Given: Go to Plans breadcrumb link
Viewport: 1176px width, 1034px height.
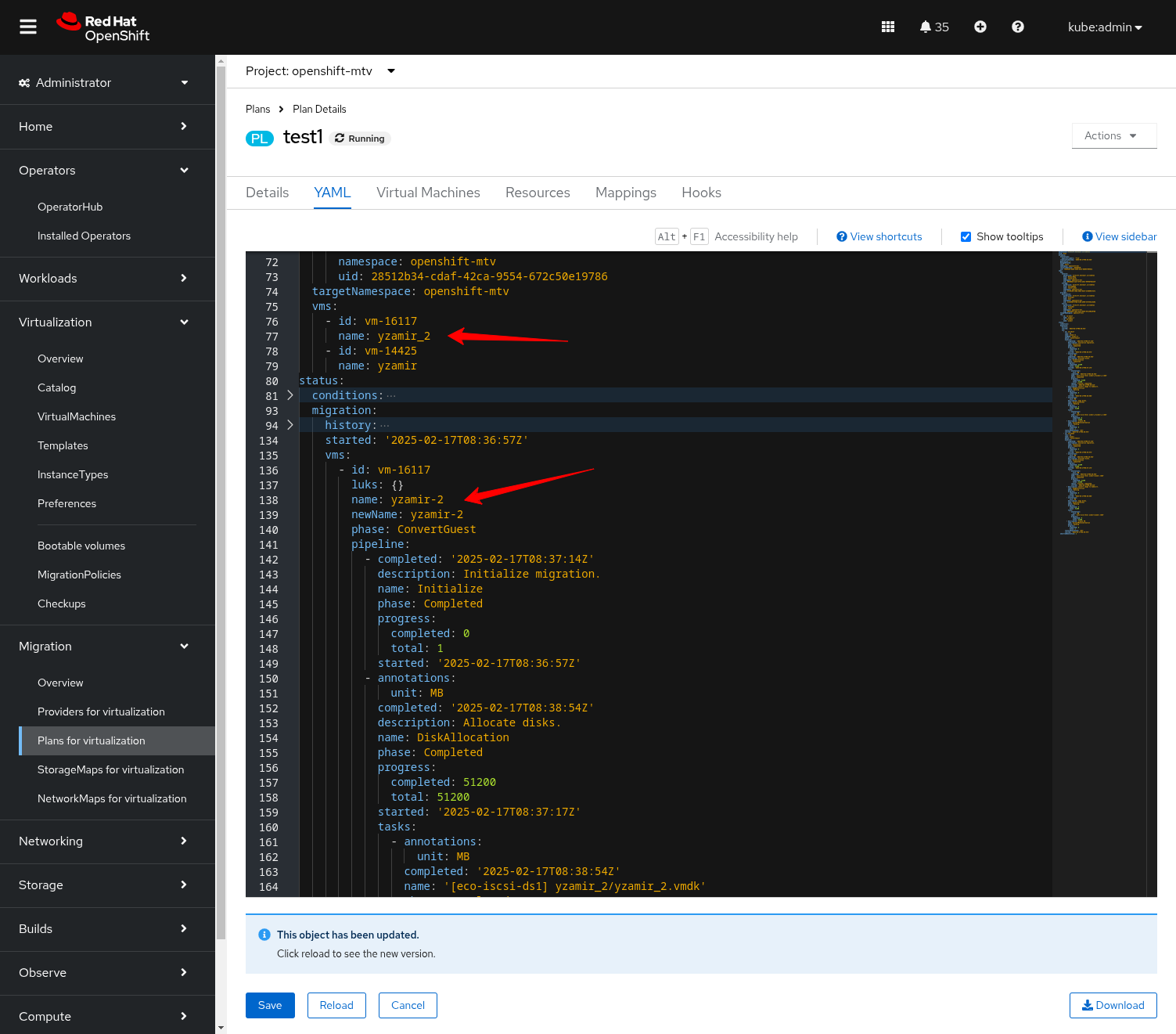Looking at the screenshot, I should (x=257, y=109).
